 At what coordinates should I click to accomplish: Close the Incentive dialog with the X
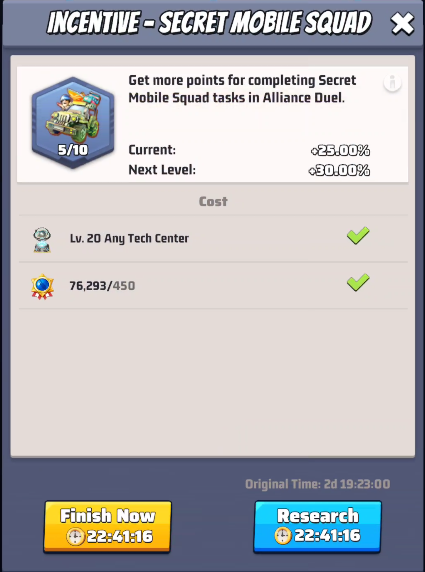[402, 23]
